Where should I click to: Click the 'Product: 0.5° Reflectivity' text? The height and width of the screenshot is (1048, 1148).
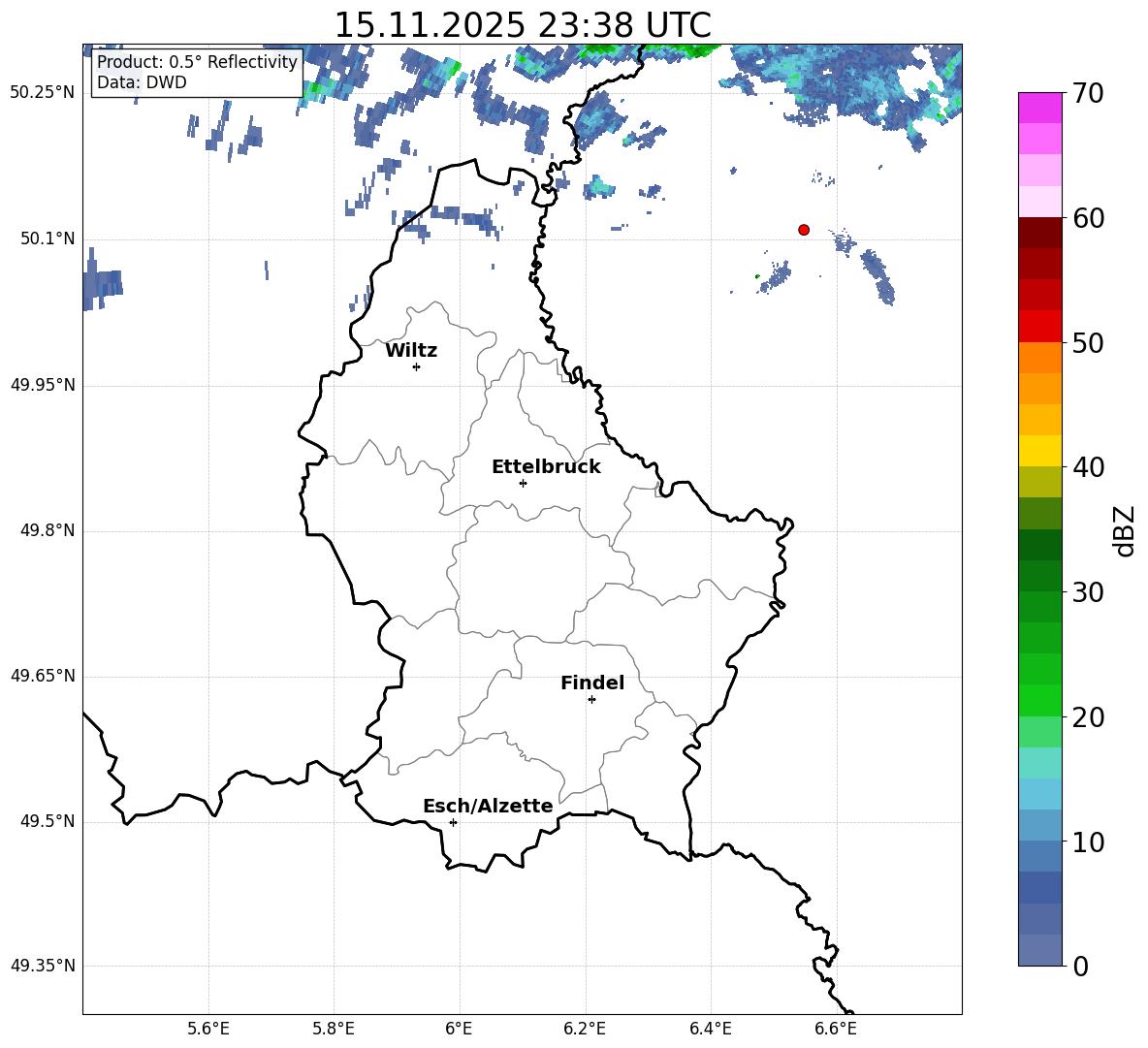(197, 61)
